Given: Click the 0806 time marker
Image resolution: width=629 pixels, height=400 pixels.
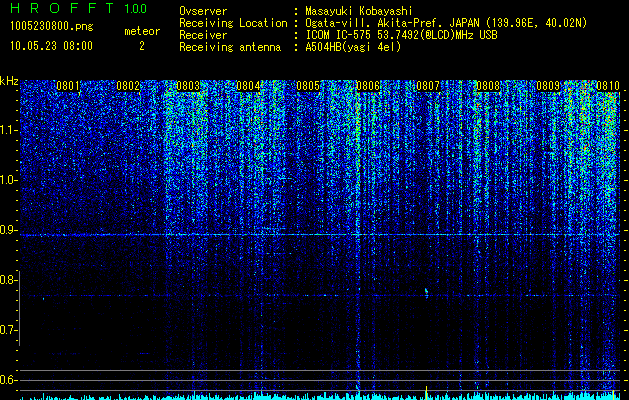Looking at the screenshot, I should [368, 86].
